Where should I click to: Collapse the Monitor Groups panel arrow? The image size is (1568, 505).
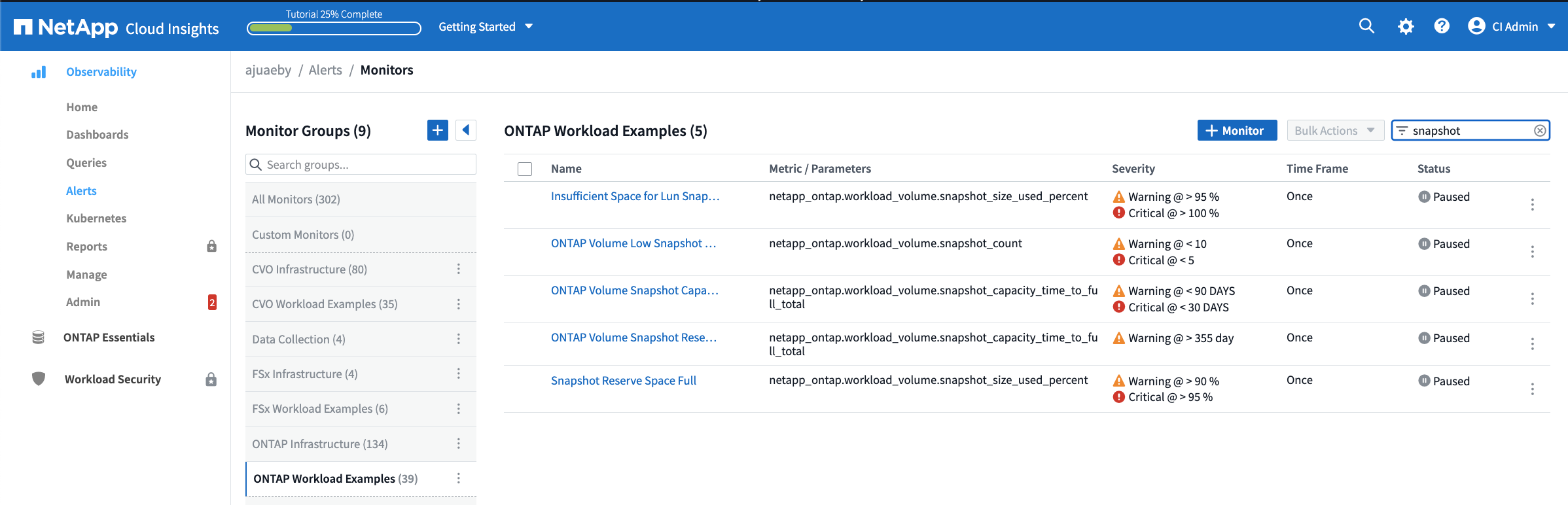[x=465, y=130]
